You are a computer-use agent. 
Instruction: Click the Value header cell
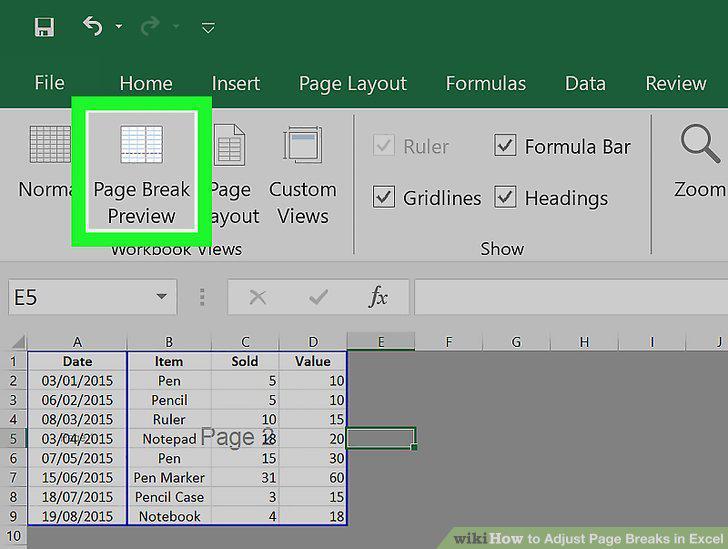tap(313, 361)
